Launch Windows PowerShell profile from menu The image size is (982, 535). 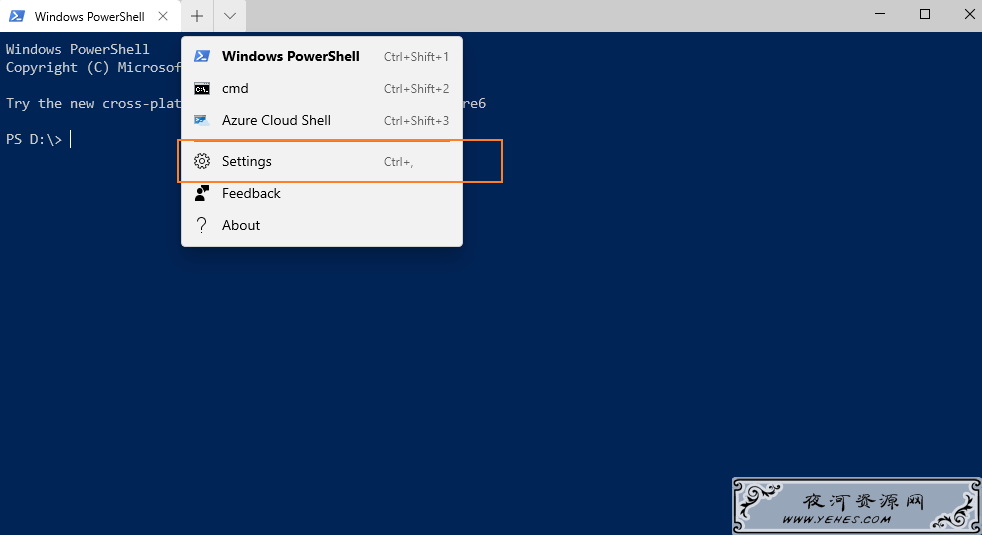(322, 56)
